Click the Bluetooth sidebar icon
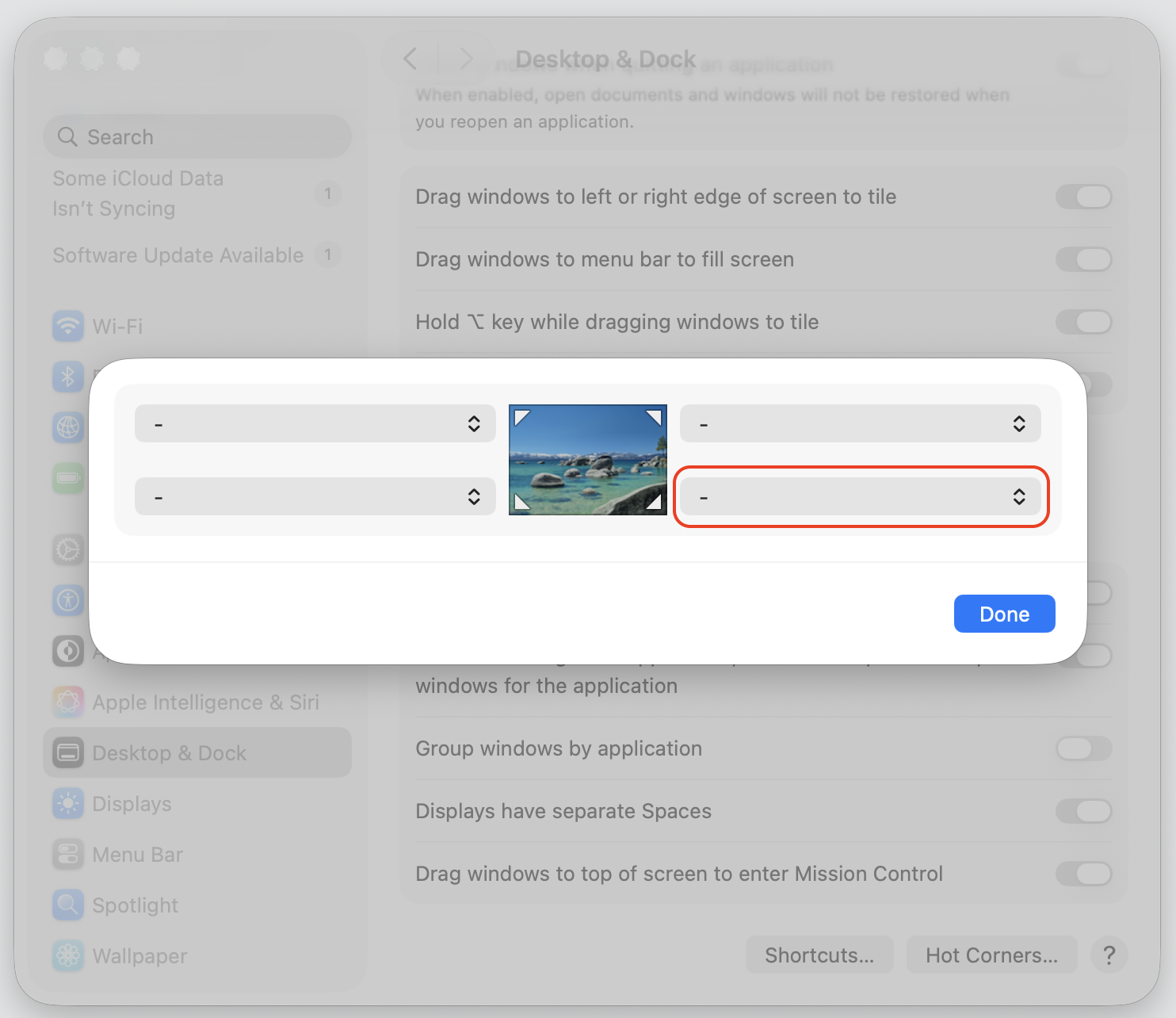The width and height of the screenshot is (1176, 1018). (x=68, y=377)
